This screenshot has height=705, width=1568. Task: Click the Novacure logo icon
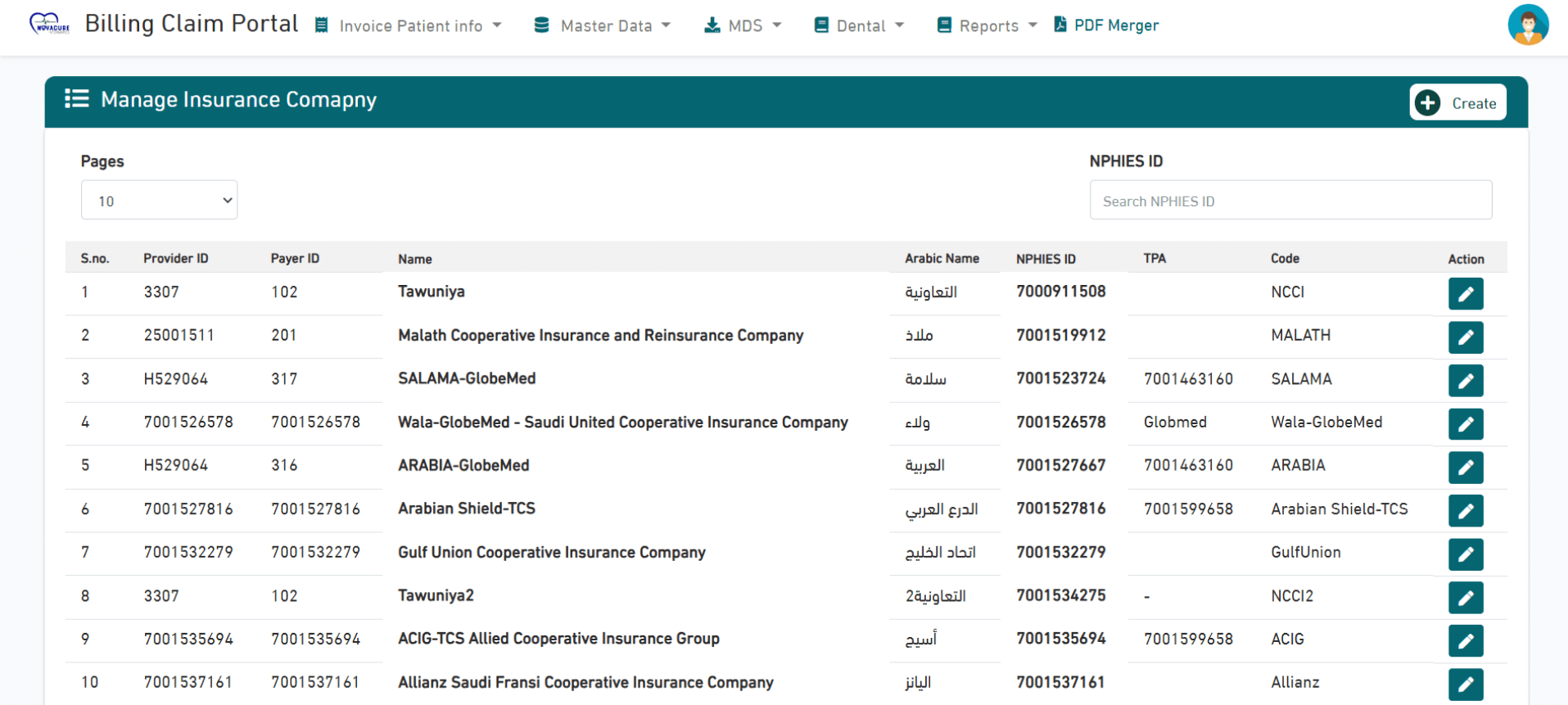tap(49, 24)
